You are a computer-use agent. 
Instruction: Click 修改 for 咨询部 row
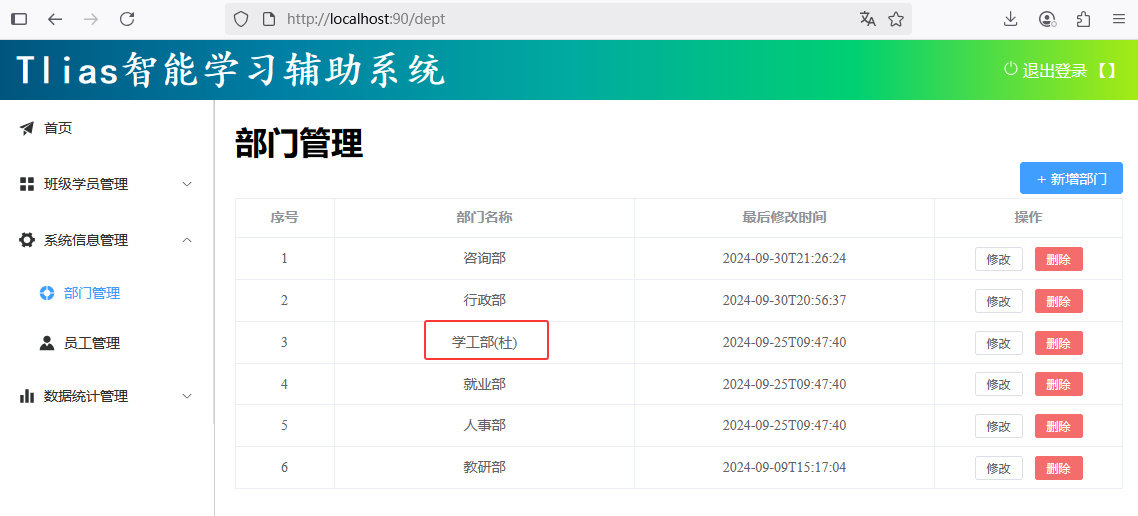coord(998,259)
